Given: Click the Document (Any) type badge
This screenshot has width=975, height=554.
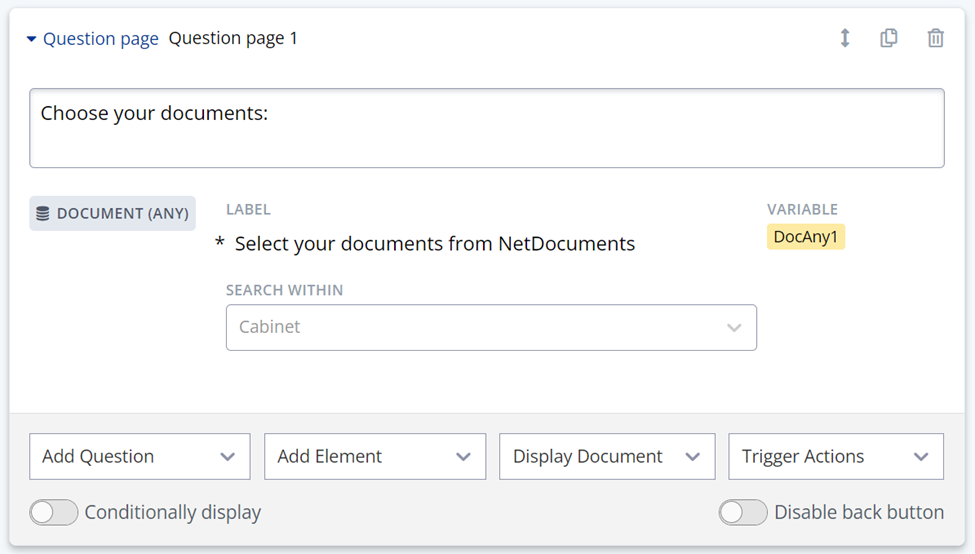Looking at the screenshot, I should pyautogui.click(x=113, y=213).
